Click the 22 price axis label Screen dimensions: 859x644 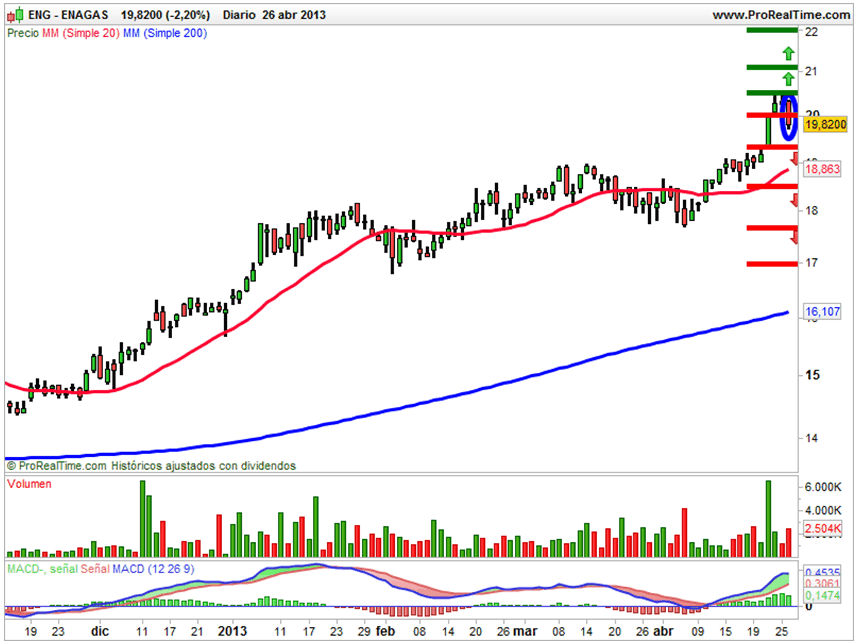(811, 32)
